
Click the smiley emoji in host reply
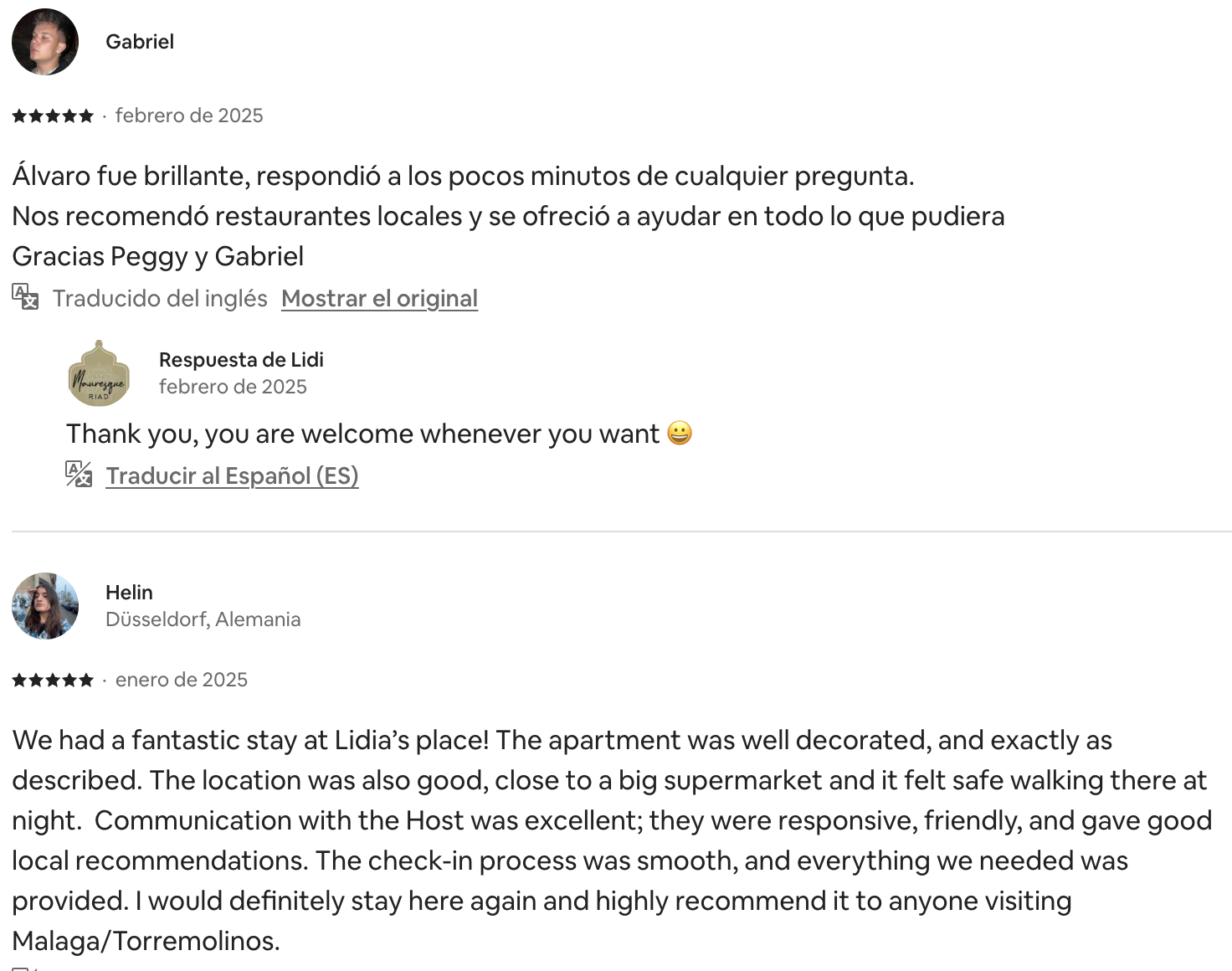[680, 434]
